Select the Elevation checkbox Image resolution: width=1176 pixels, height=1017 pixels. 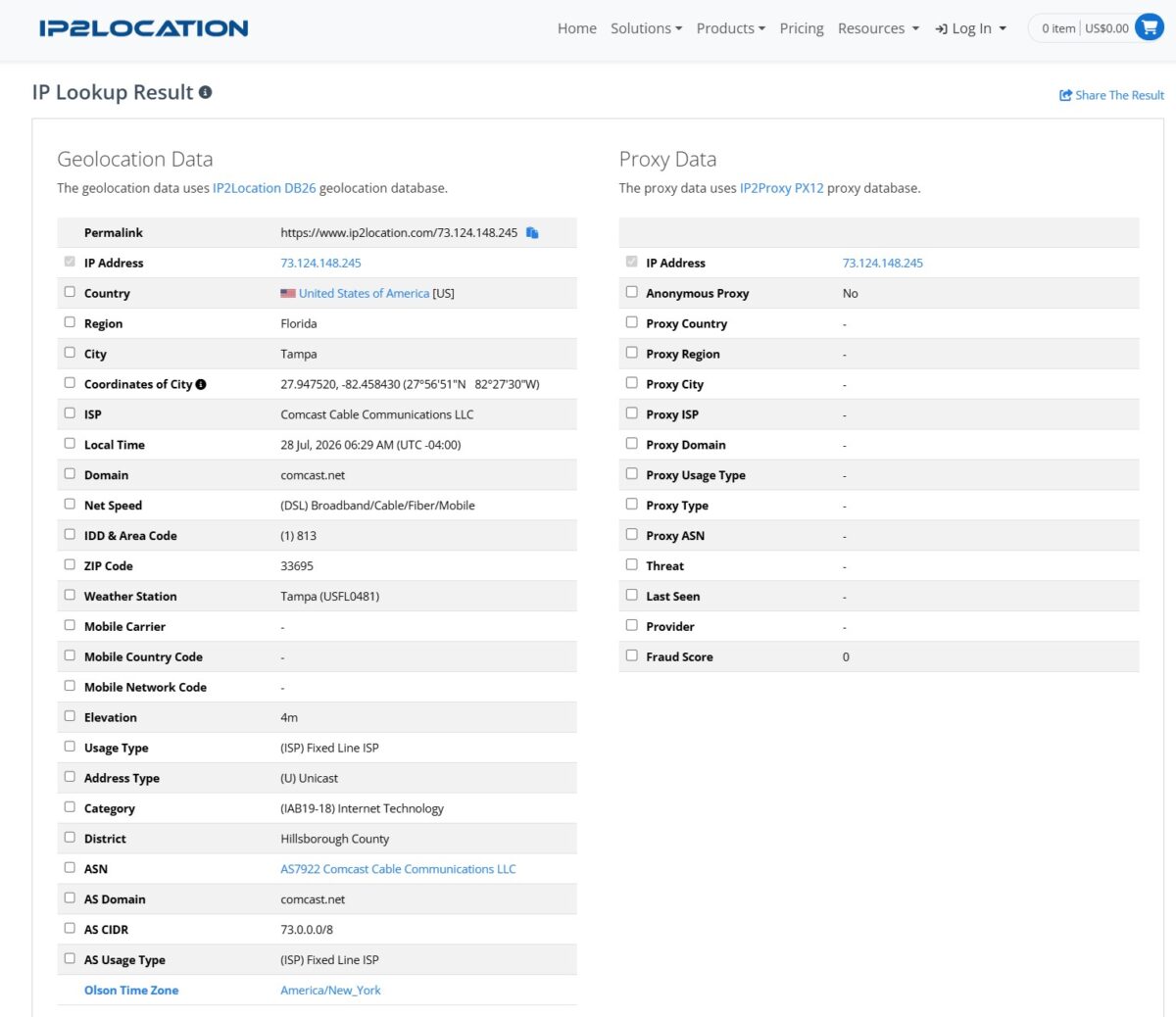[x=70, y=716]
